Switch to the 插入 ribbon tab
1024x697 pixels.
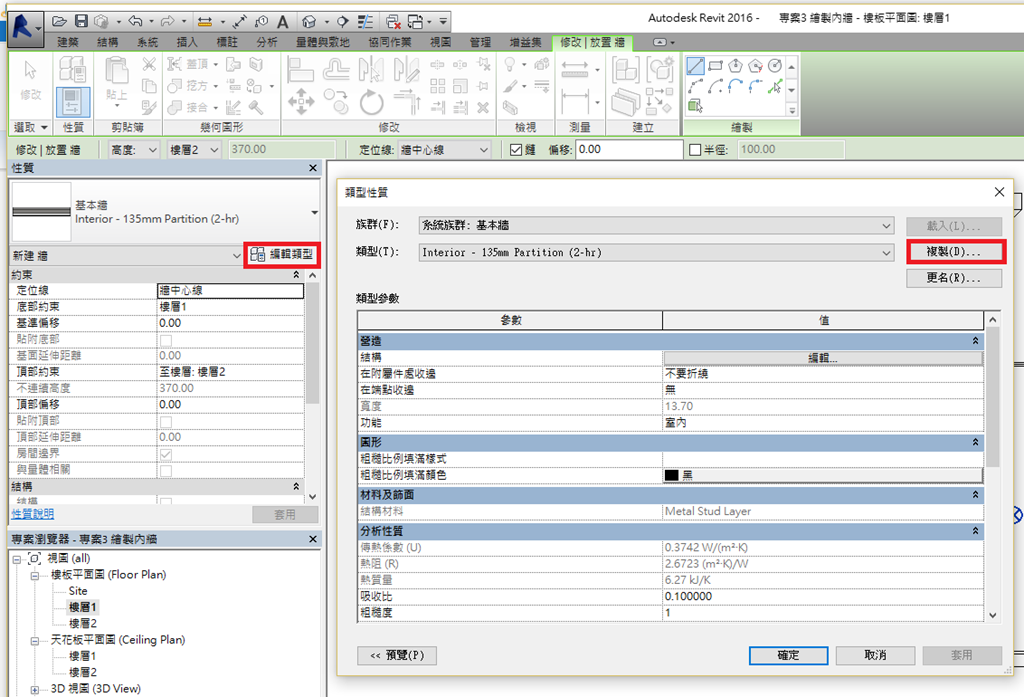click(x=187, y=42)
